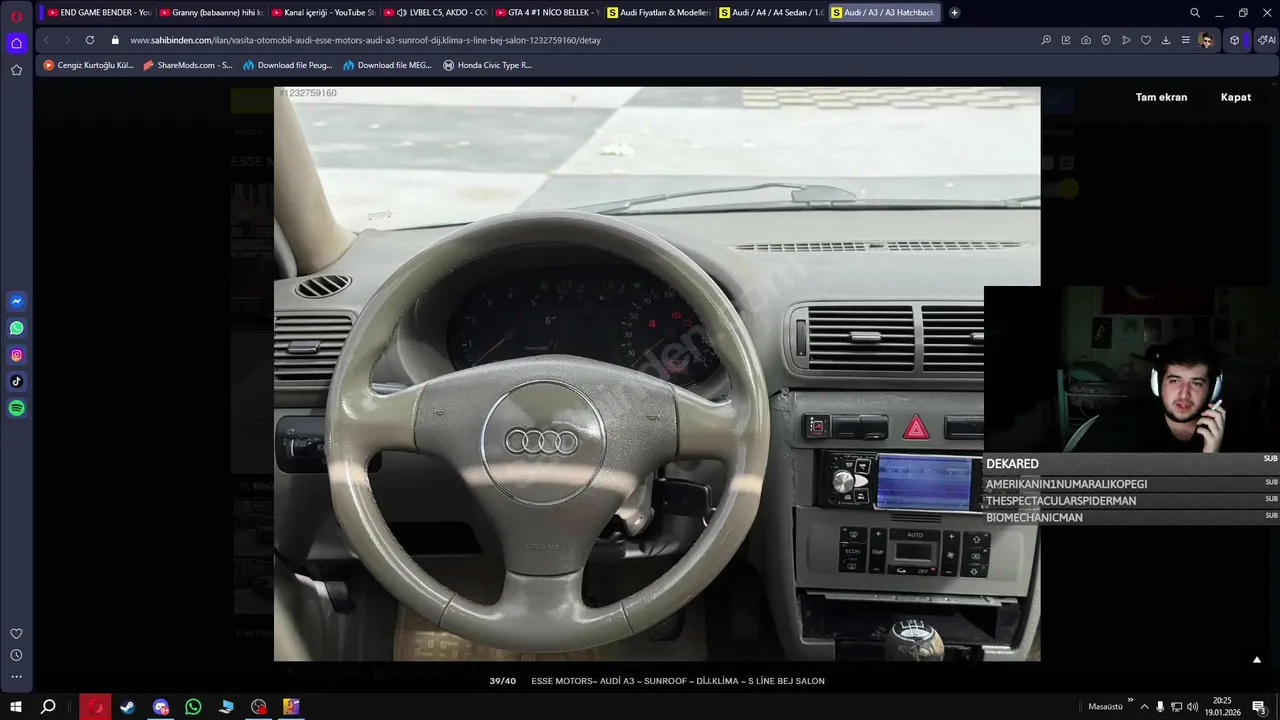Open Honda Civic Type R bookmark
The height and width of the screenshot is (720, 1280).
[488, 65]
